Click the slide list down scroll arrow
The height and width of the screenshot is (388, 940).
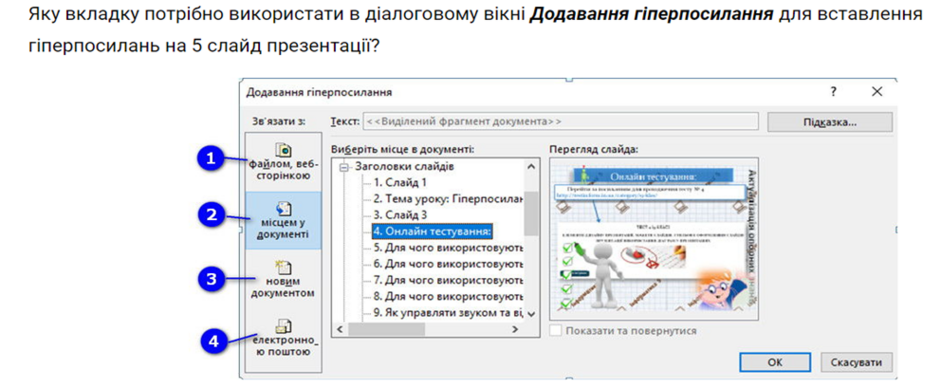pyautogui.click(x=531, y=314)
